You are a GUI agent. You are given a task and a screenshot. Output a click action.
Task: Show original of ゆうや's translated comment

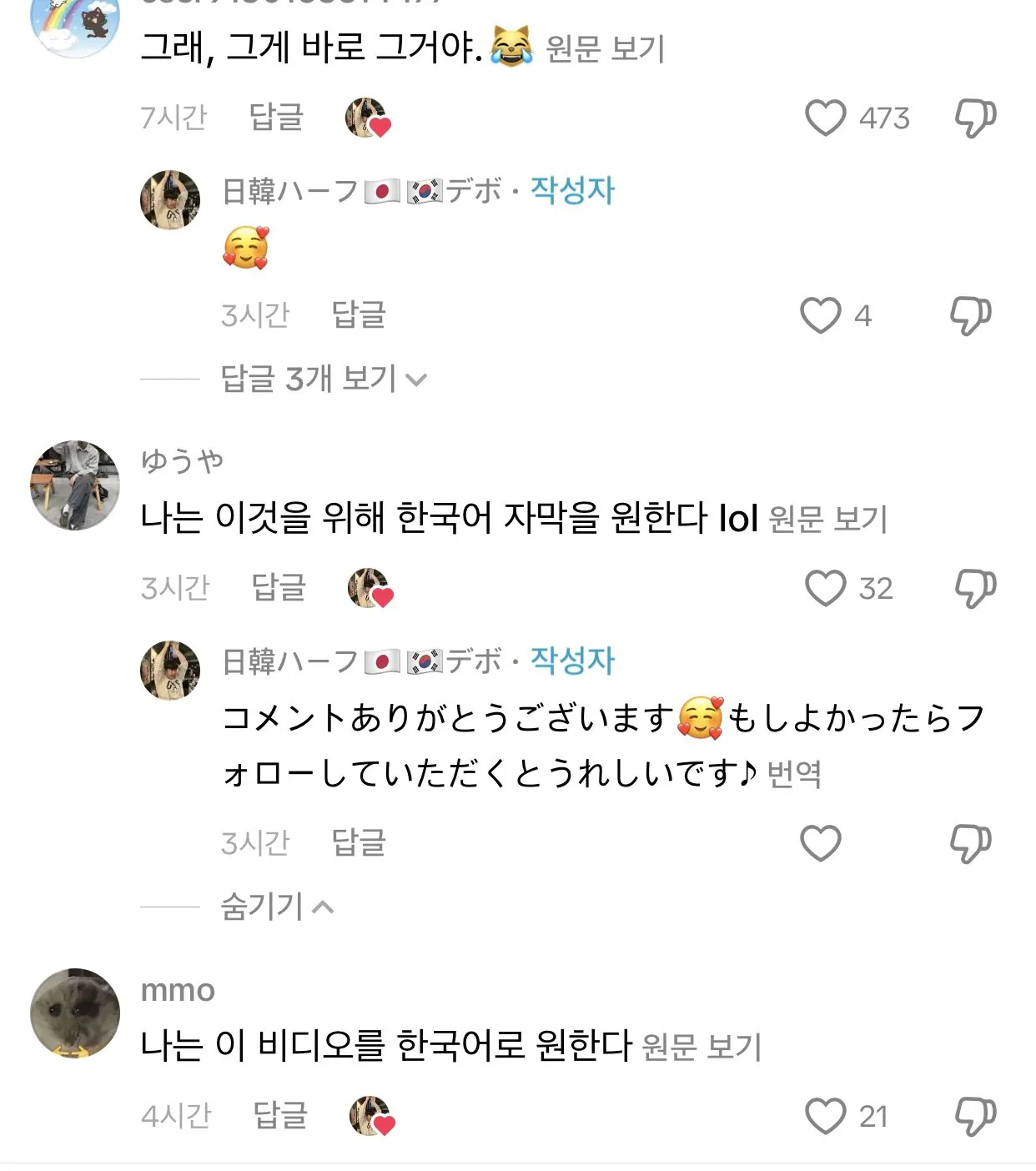pyautogui.click(x=827, y=520)
